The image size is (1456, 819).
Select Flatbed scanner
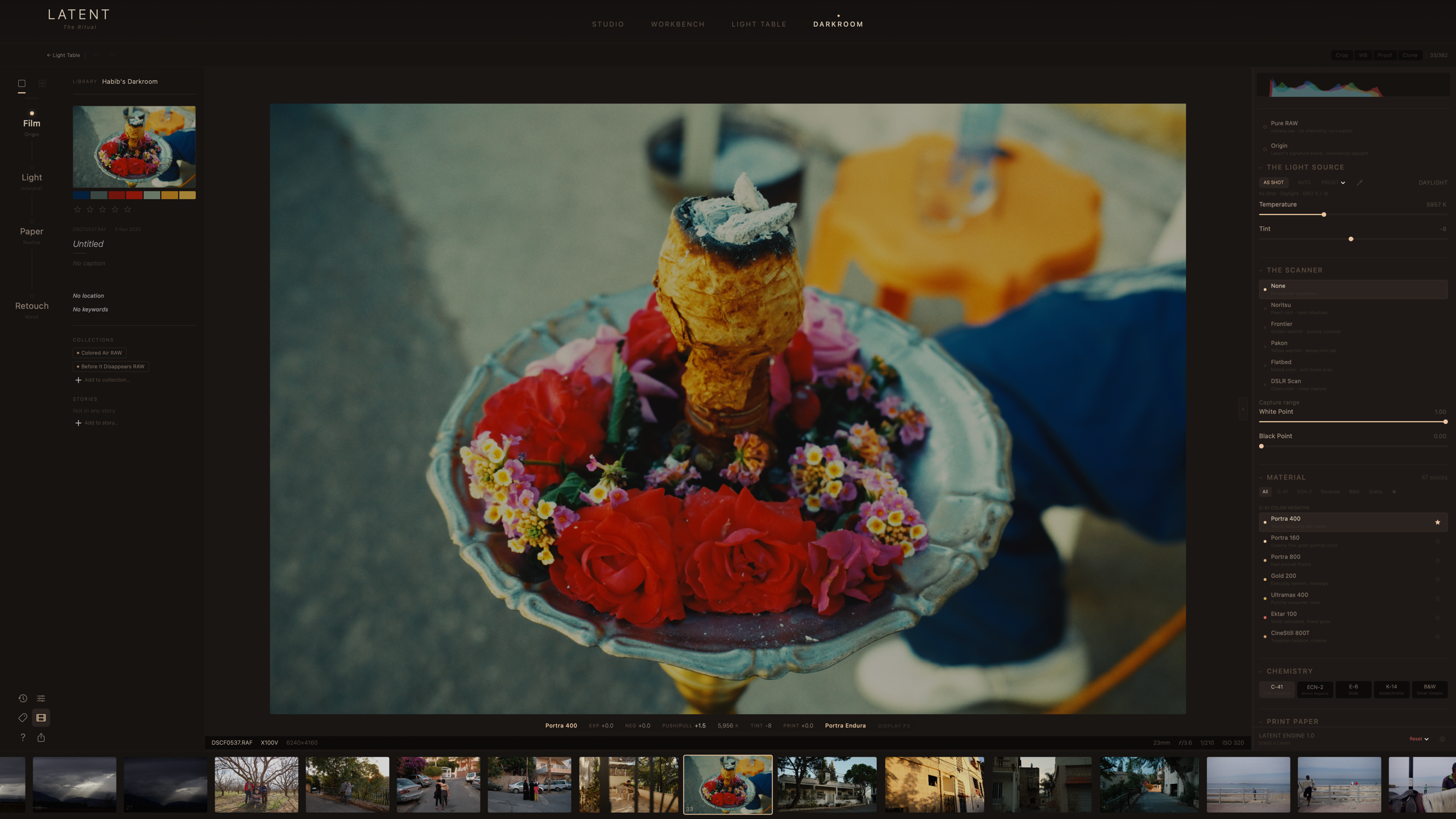[1352, 366]
